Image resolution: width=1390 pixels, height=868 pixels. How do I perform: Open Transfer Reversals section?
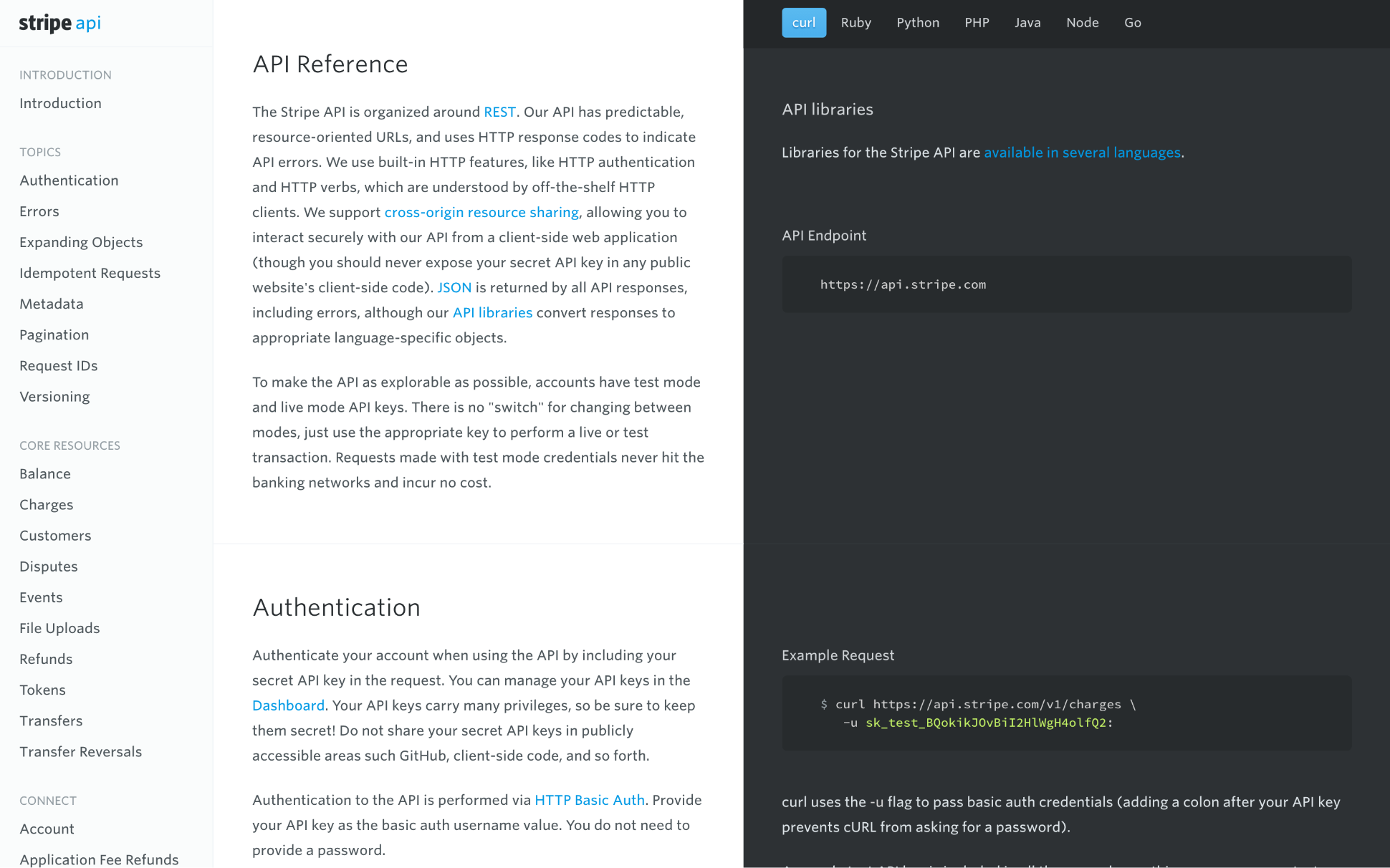pyautogui.click(x=80, y=751)
